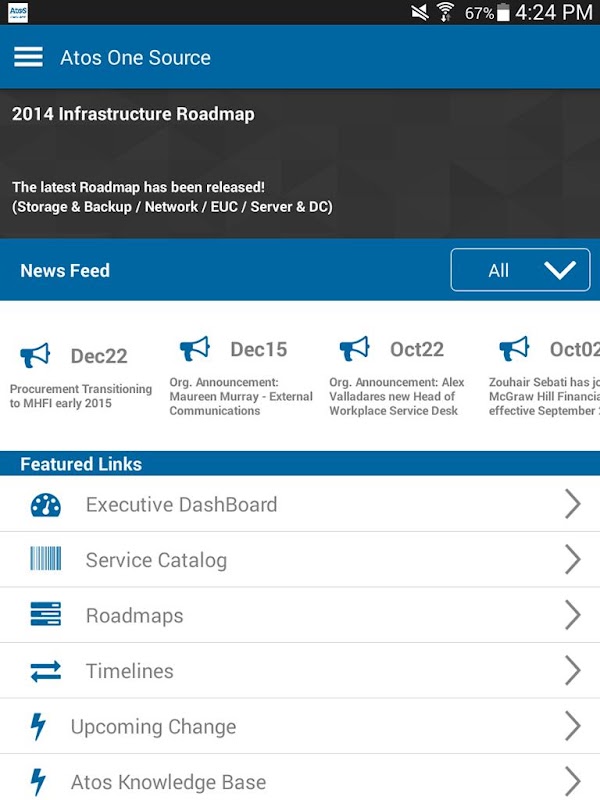Image resolution: width=600 pixels, height=800 pixels.
Task: Go to Roadmaps
Action: 300,615
